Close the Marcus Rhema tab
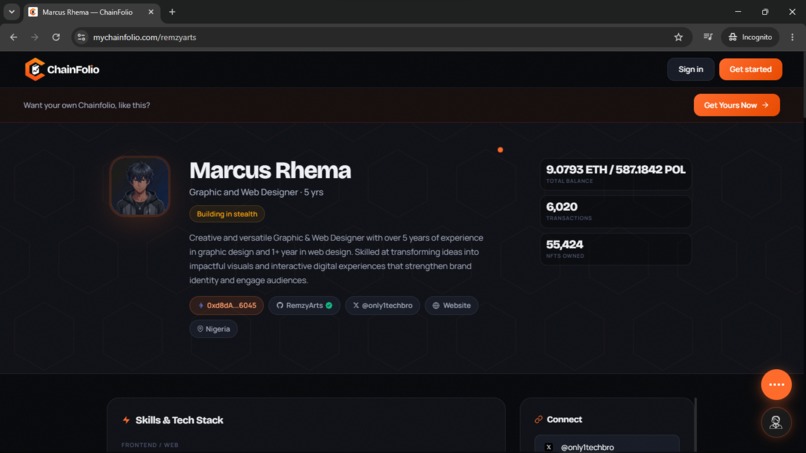Viewport: 806px width, 453px height. [151, 12]
